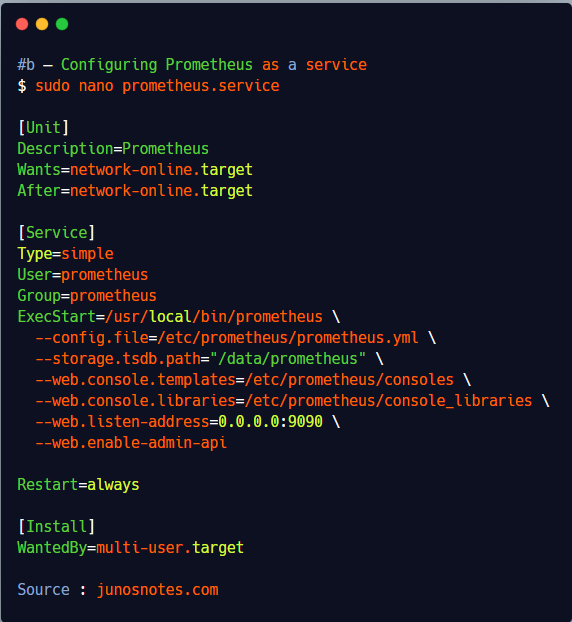Click the sudo nano prometheus.service command
The width and height of the screenshot is (572, 622).
[x=157, y=86]
